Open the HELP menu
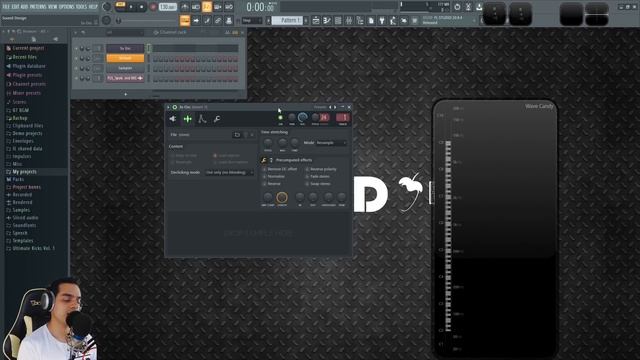Viewport: 640px width, 360px height. tap(93, 7)
